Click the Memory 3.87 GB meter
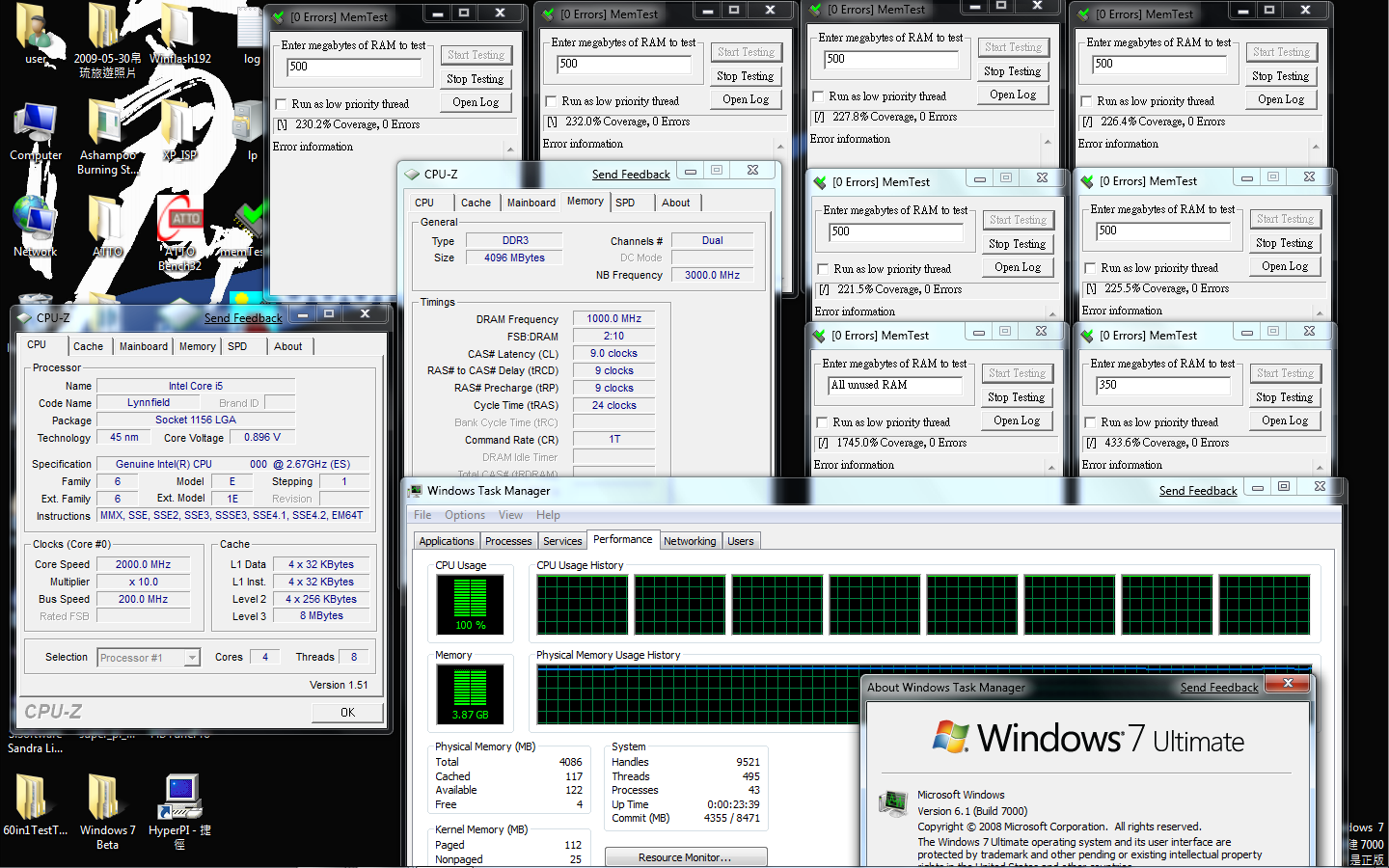The height and width of the screenshot is (868, 1389). point(470,693)
